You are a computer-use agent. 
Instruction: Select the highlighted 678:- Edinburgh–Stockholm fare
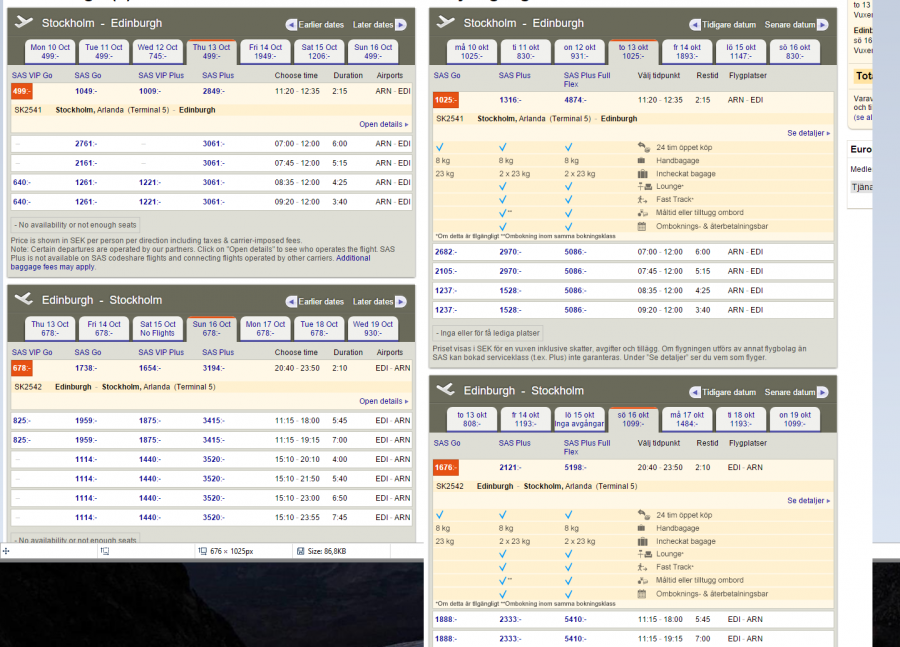[x=22, y=368]
